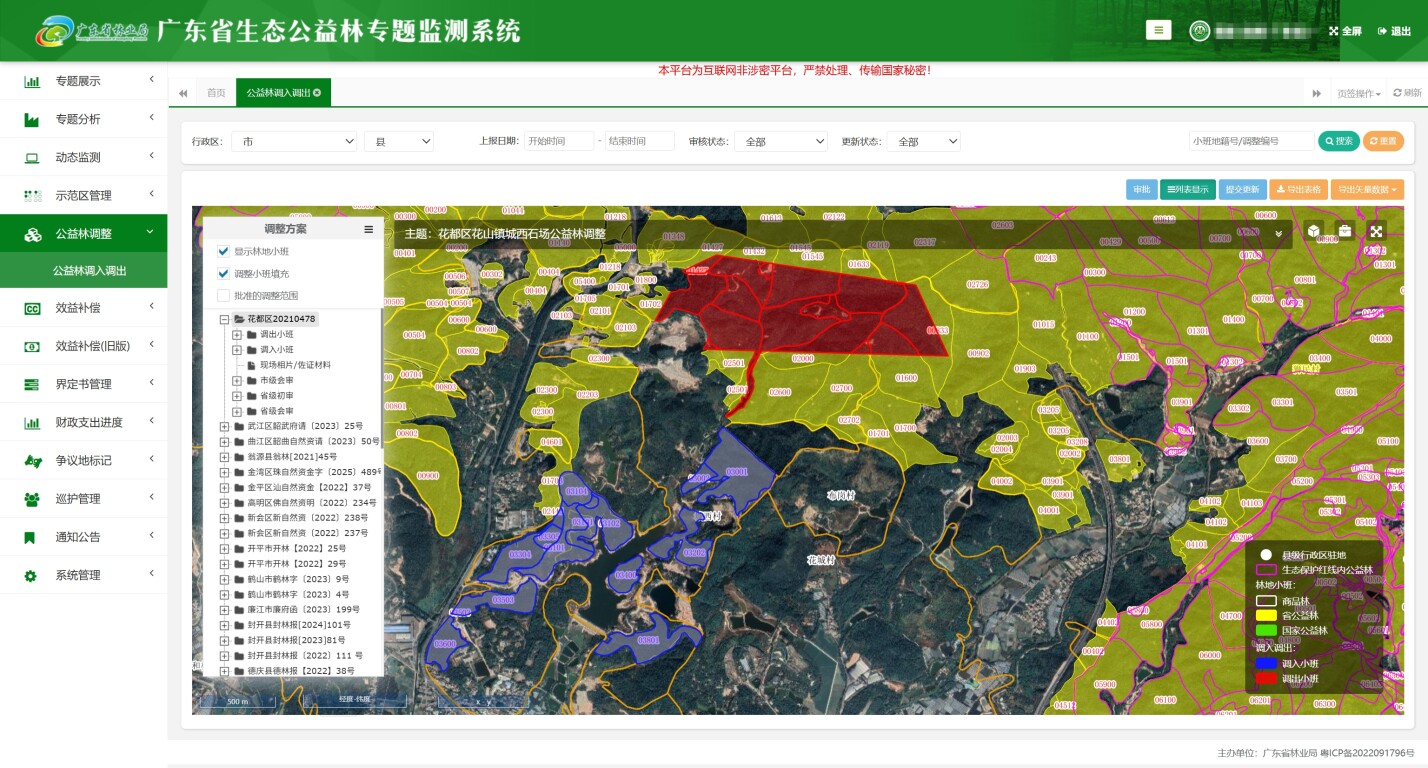Click the yellow 省公益林 legend swatch

point(1266,616)
